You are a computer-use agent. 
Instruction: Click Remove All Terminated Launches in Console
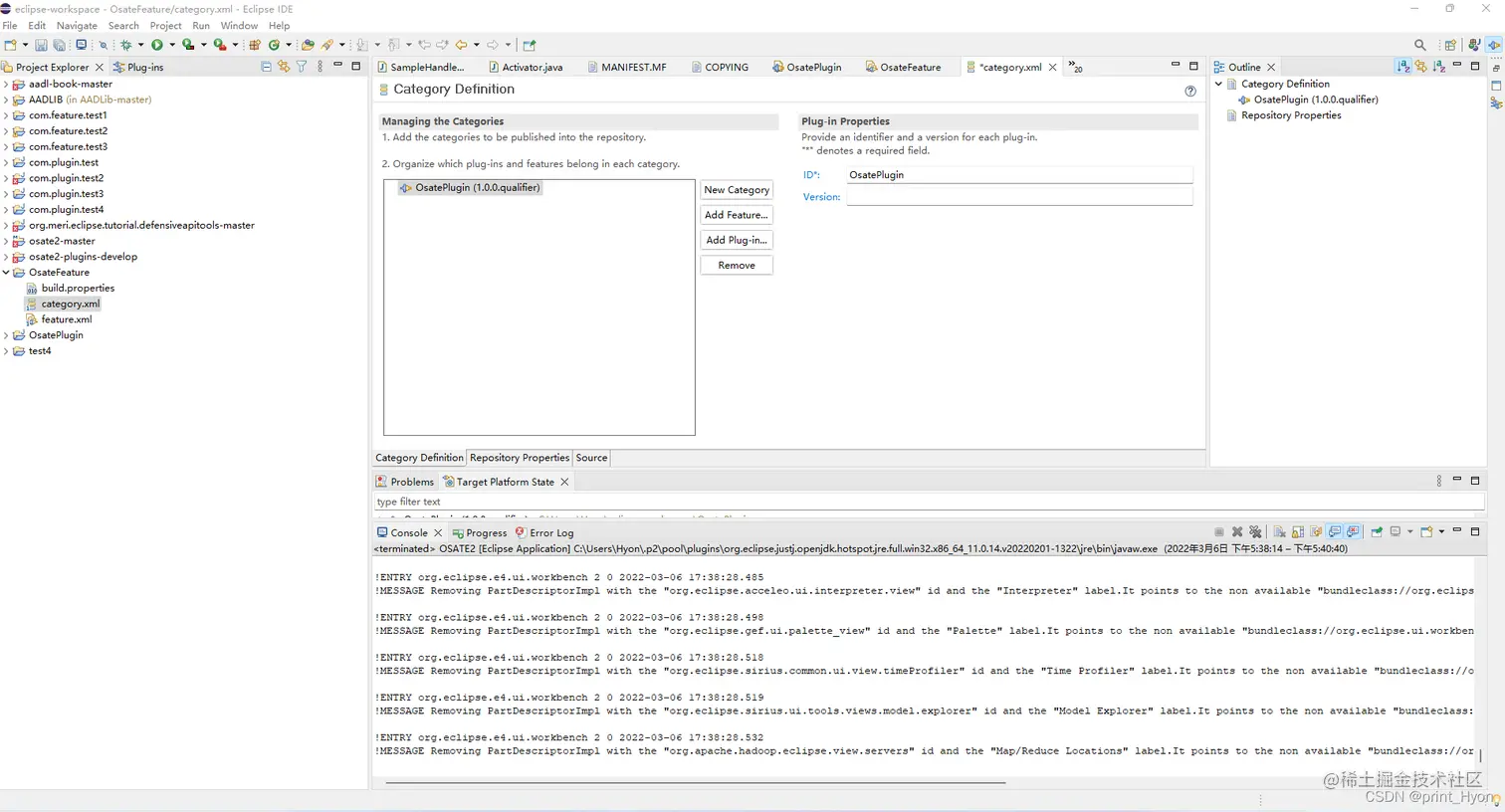click(x=1255, y=531)
